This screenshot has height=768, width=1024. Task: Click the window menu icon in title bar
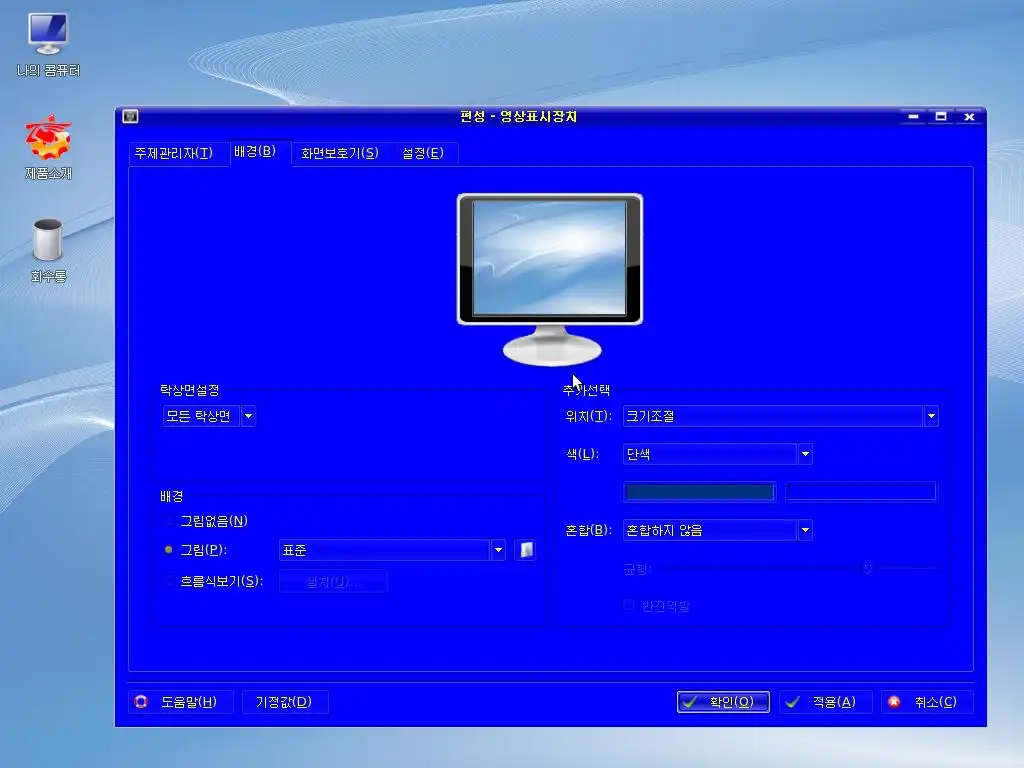[130, 116]
